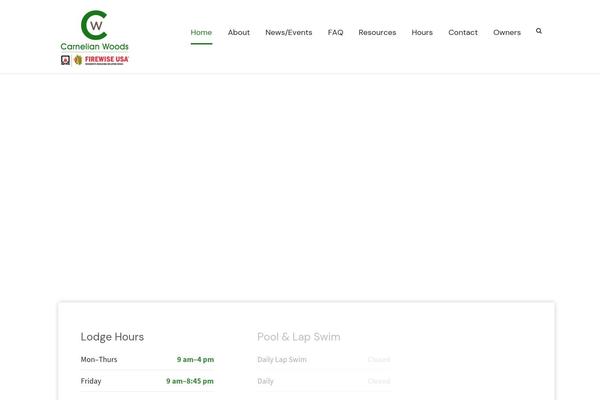This screenshot has height=400, width=600.
Task: Select the 9 am–8:45 pm hours text
Action: click(x=190, y=381)
